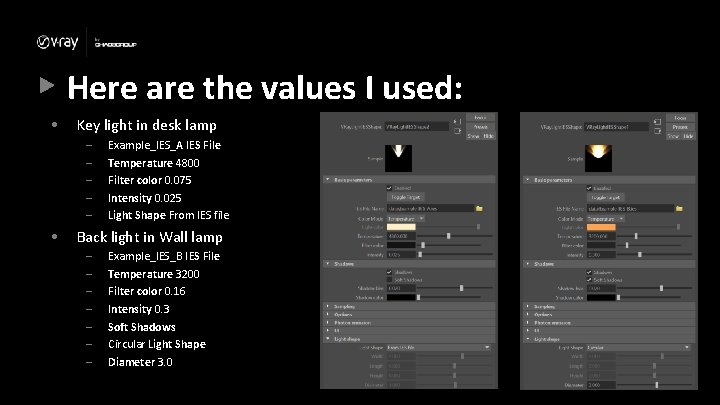Click Temperature slider handle in left panel
This screenshot has height=405, width=720.
[449, 236]
